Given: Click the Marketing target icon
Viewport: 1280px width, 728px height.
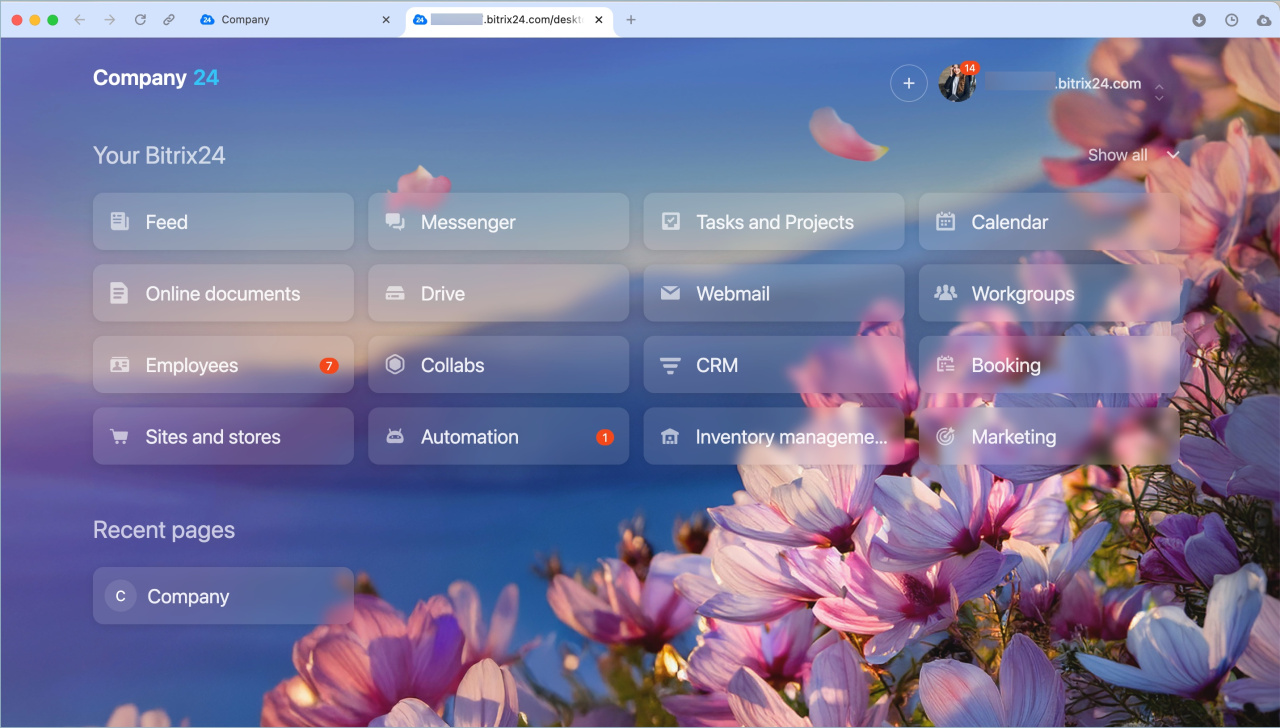Looking at the screenshot, I should tap(945, 437).
